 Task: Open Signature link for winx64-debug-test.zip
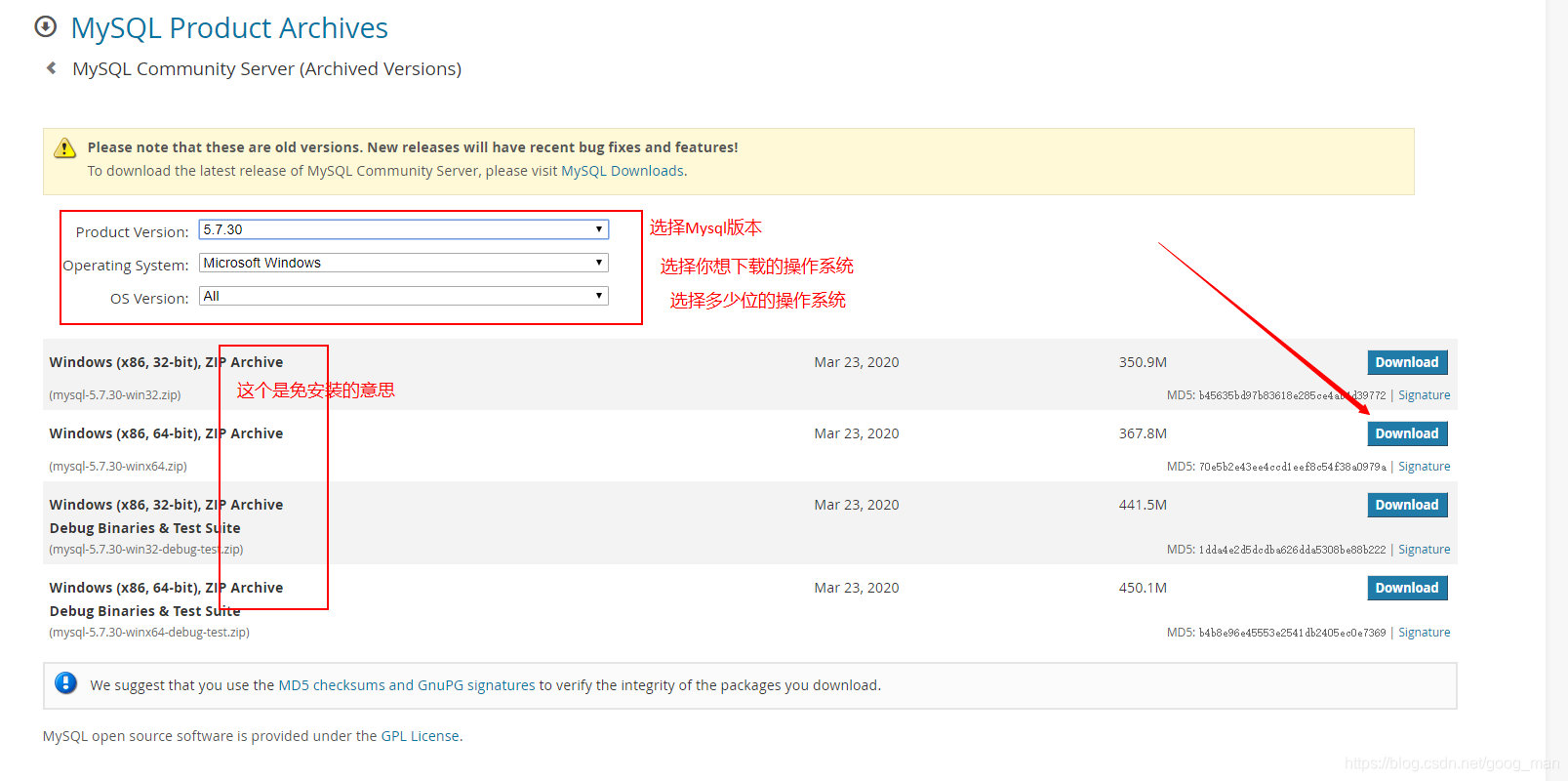pos(1424,633)
